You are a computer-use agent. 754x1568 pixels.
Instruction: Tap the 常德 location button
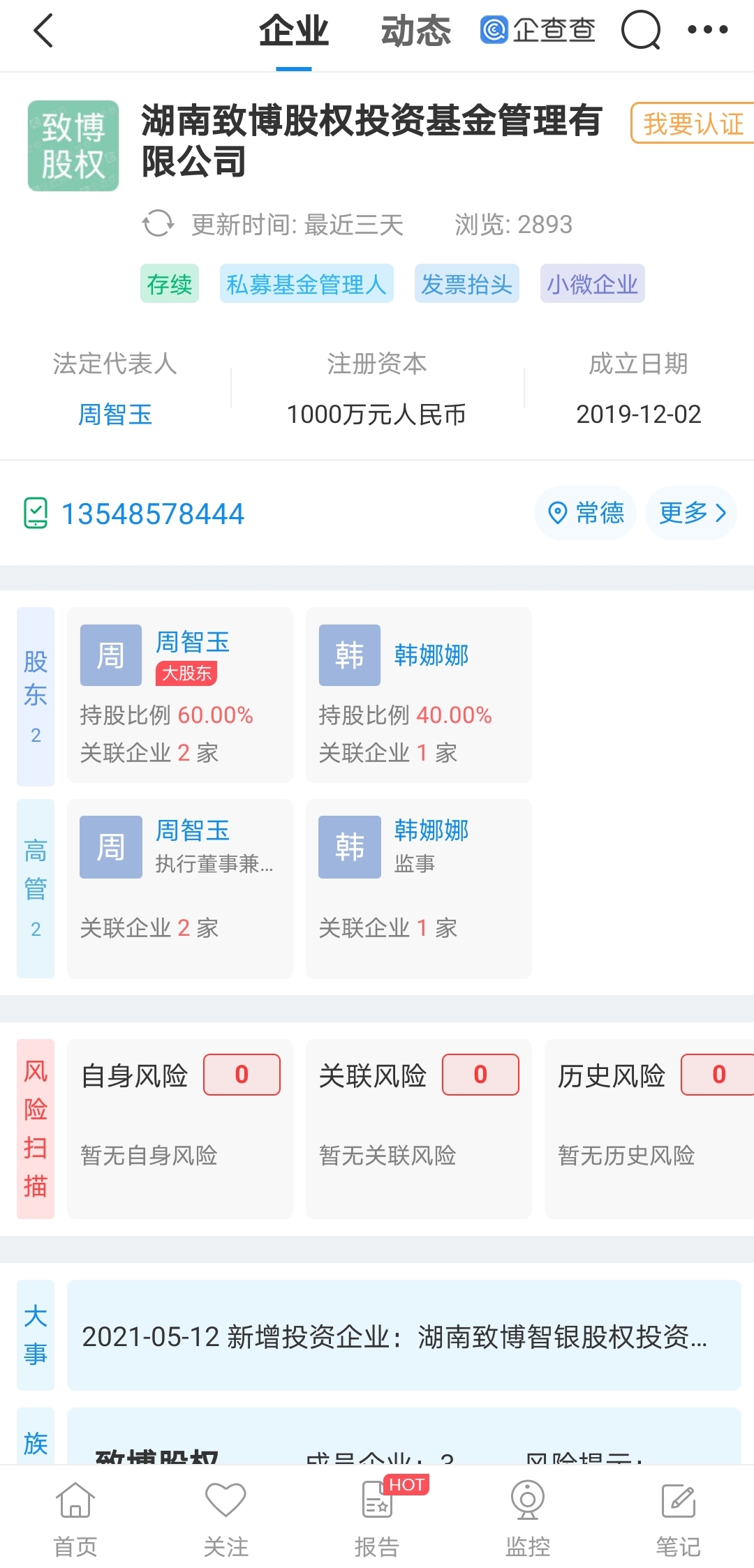point(586,513)
